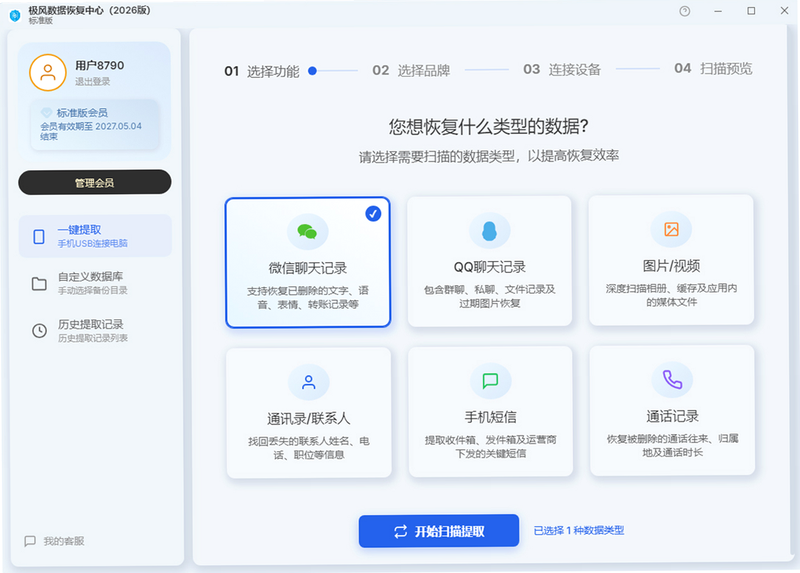The image size is (800, 573).
Task: Click the QQ penguin icon
Action: tap(489, 231)
